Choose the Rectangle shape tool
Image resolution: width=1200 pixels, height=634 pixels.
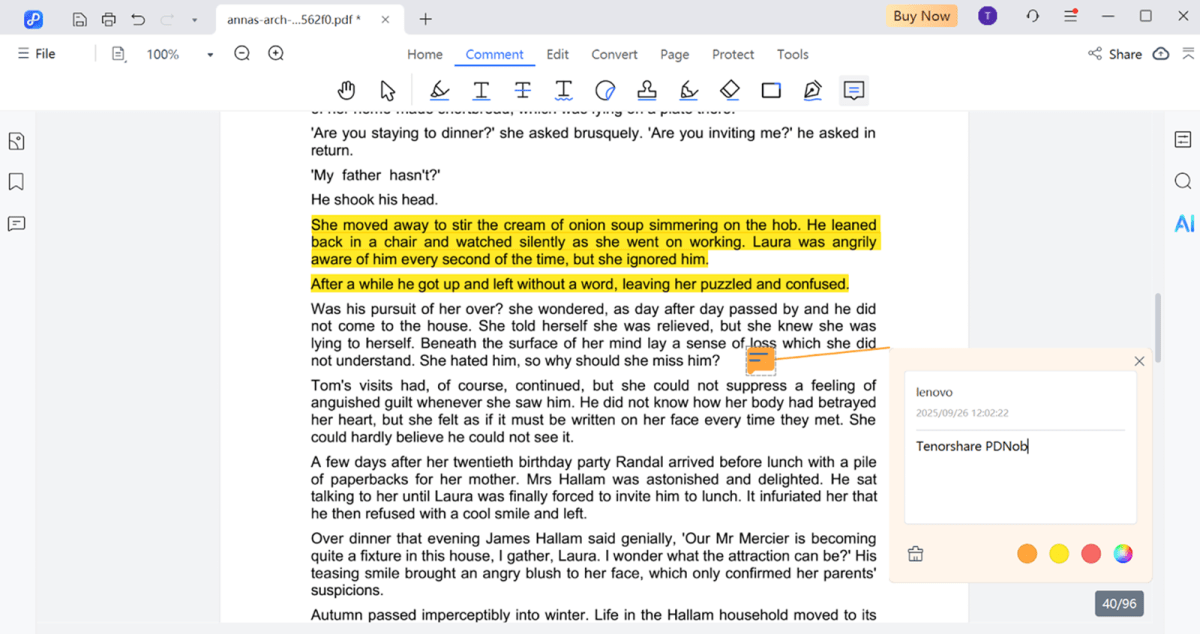(x=771, y=90)
